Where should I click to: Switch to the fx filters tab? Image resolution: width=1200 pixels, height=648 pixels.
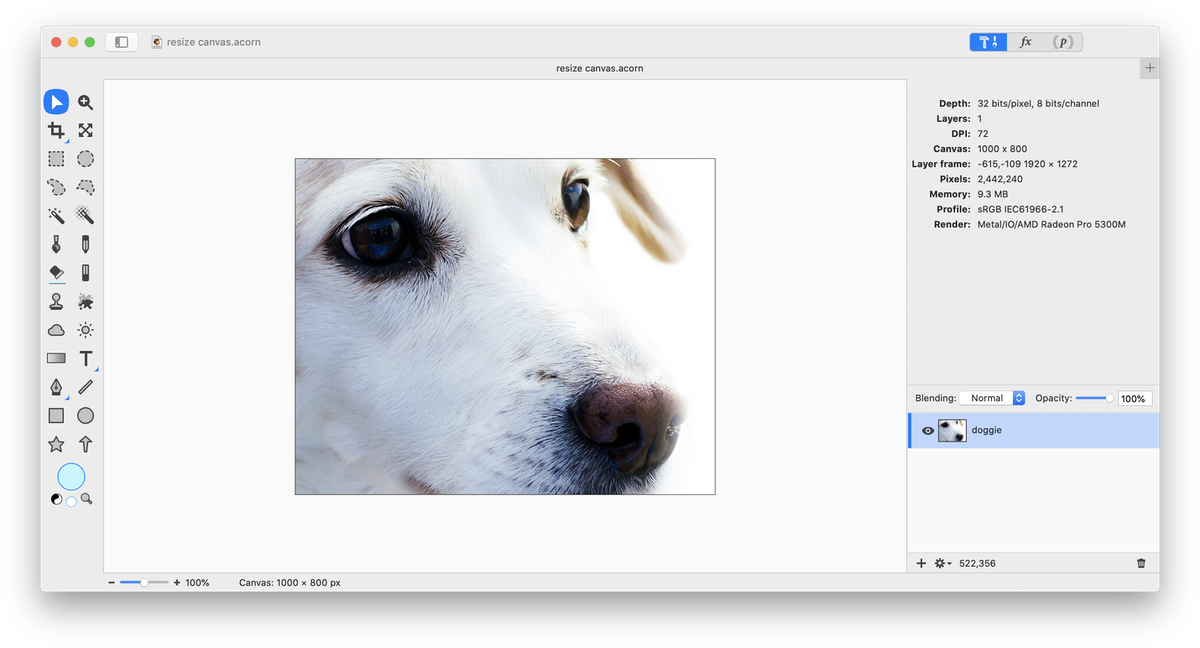(x=1025, y=42)
